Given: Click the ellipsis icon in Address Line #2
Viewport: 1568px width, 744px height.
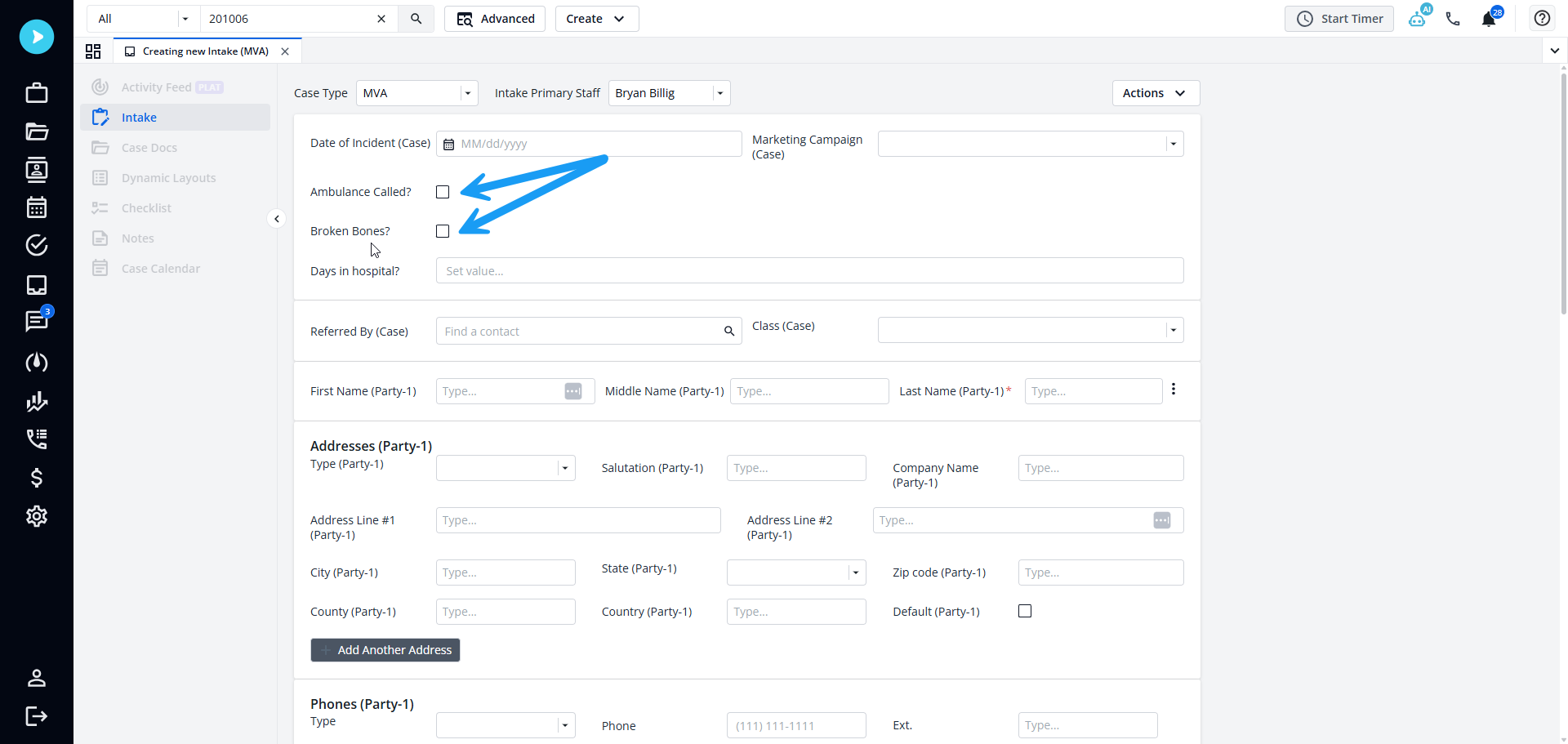Looking at the screenshot, I should click(x=1162, y=520).
